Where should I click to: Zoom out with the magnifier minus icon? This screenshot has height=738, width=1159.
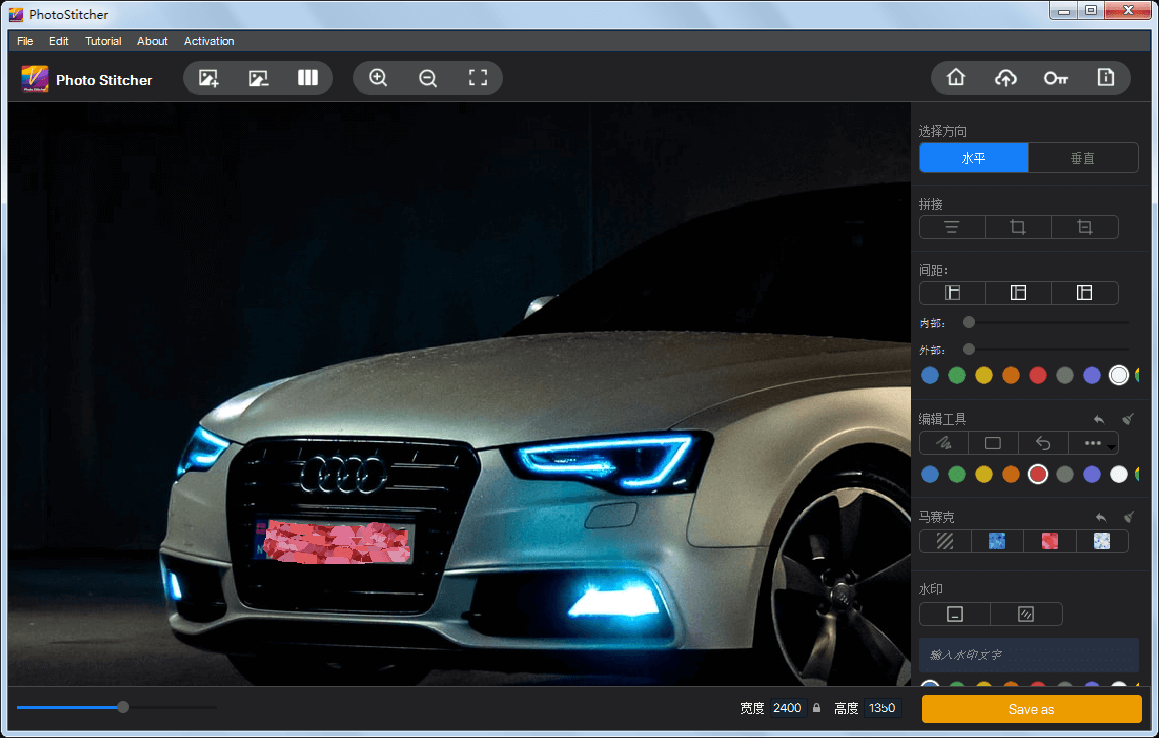(428, 78)
